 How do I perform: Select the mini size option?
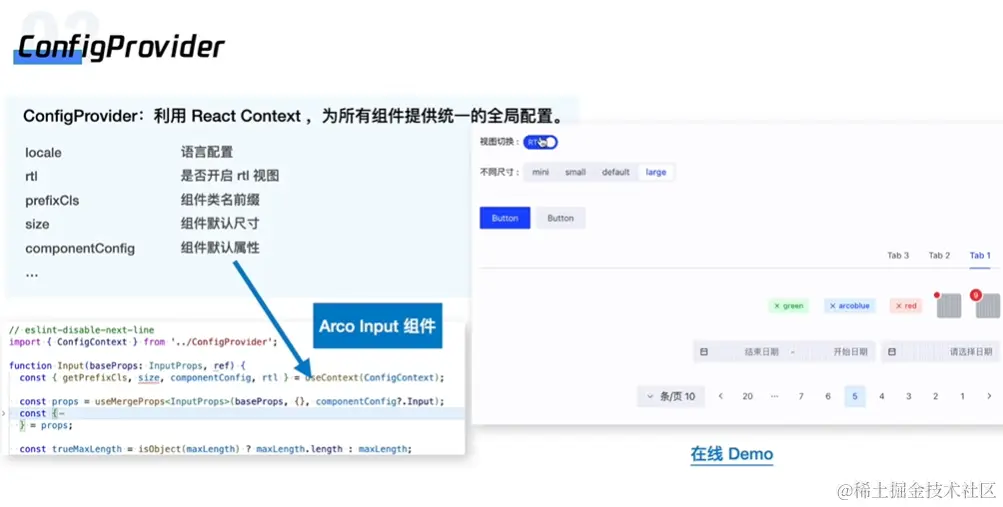coord(541,172)
